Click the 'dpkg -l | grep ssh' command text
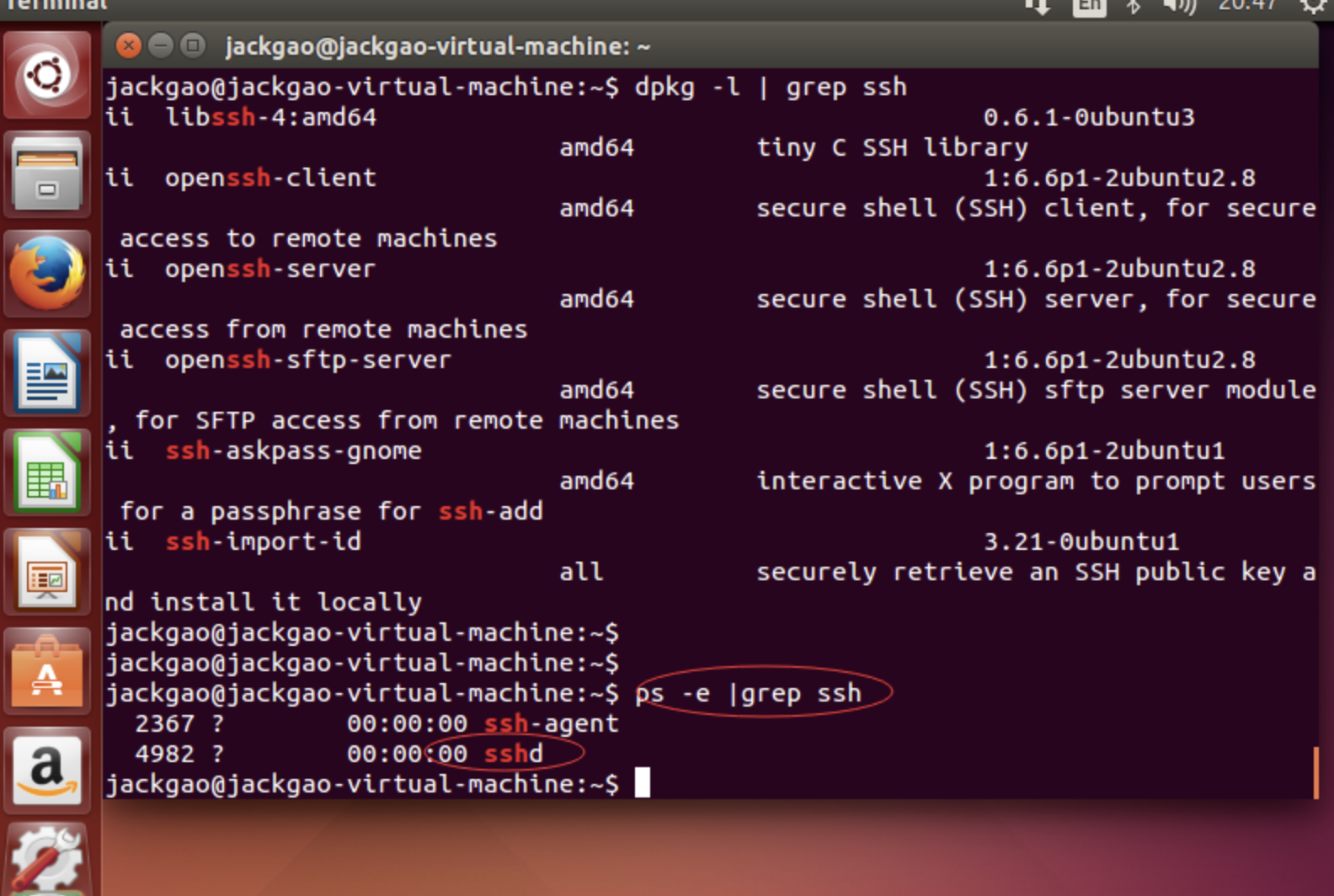 771,87
